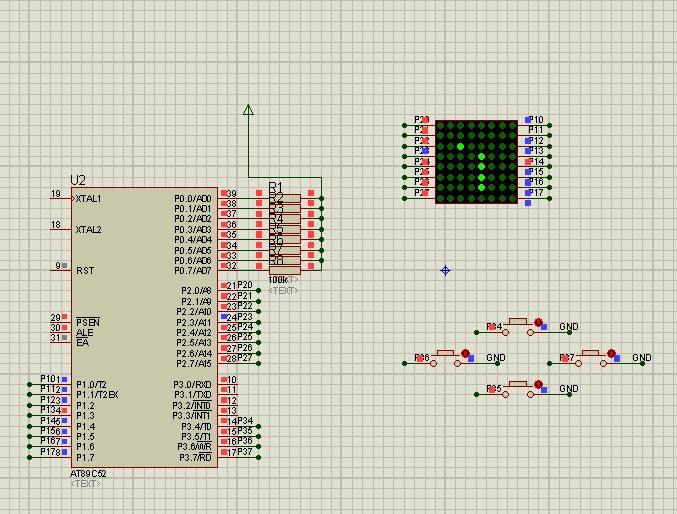The height and width of the screenshot is (514, 677).
Task: Select the blue origin crosshair marker
Action: coord(445,270)
